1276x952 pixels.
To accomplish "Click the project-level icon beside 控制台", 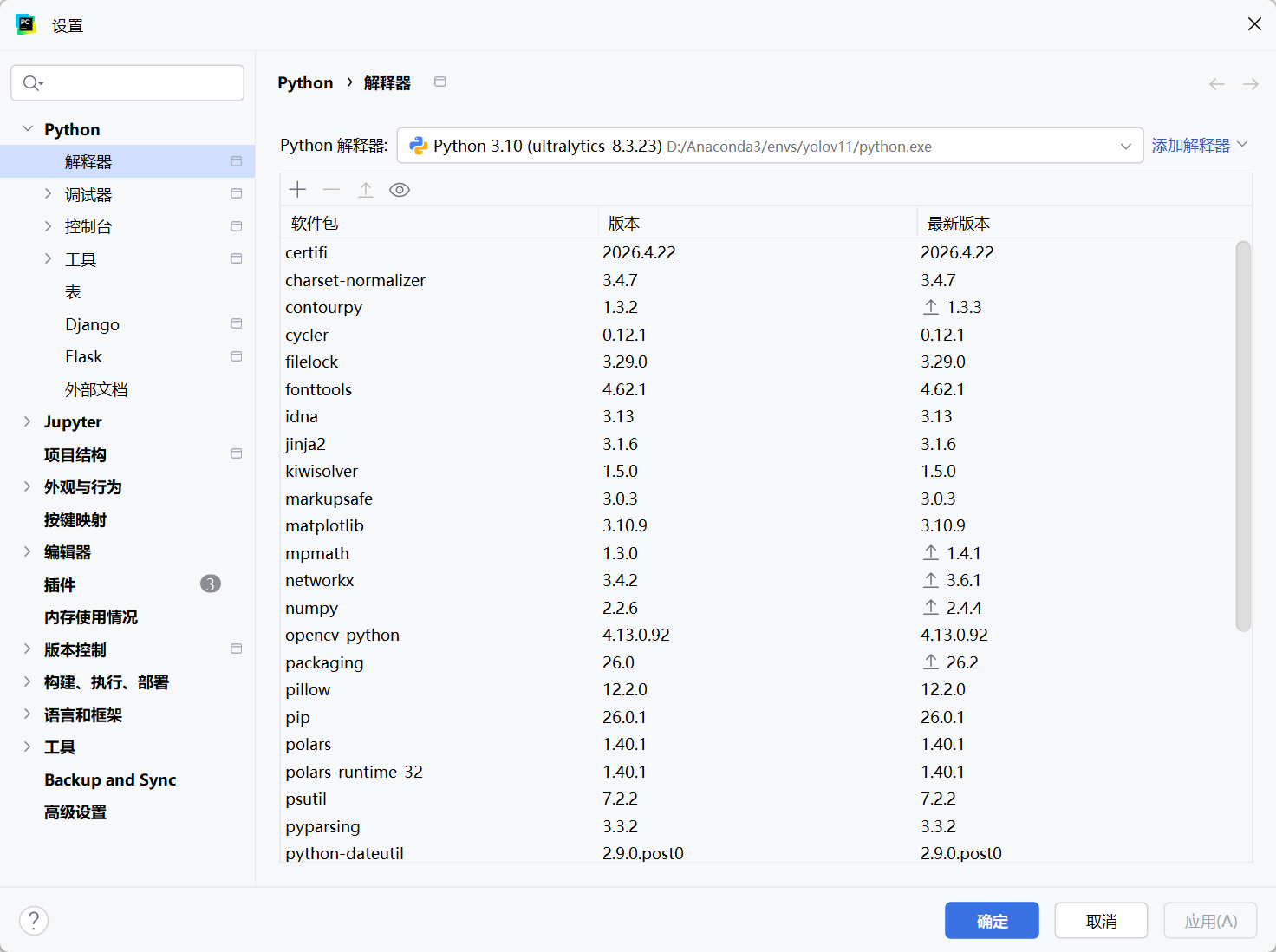I will [x=236, y=226].
